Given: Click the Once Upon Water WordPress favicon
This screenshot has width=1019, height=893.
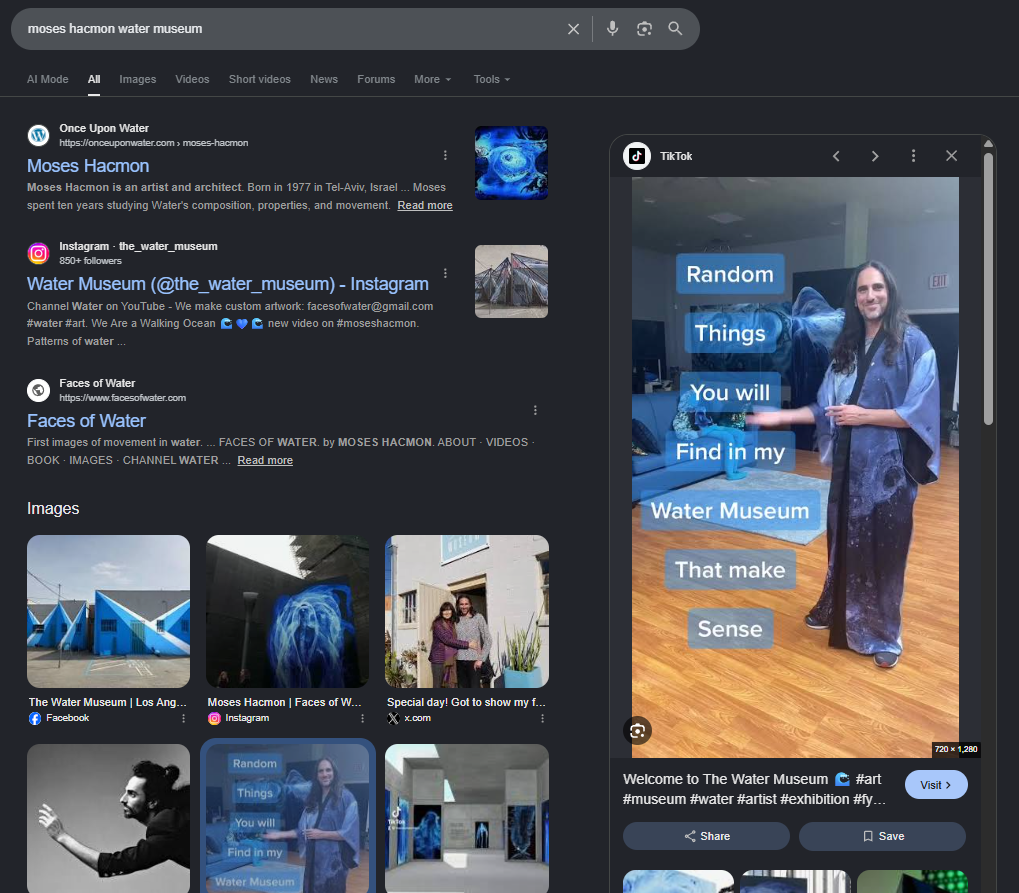Looking at the screenshot, I should coord(38,135).
